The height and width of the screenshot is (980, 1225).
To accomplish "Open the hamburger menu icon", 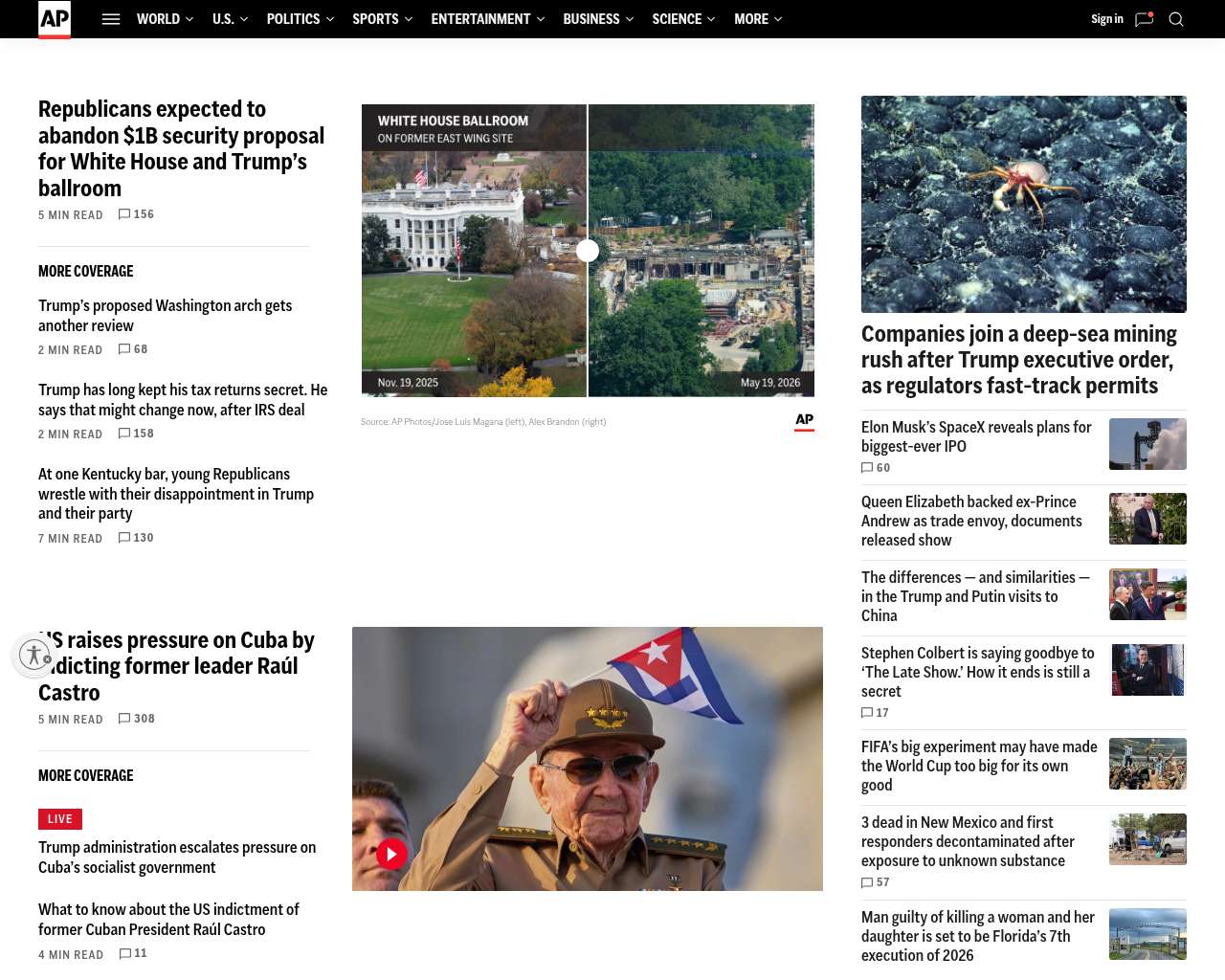I will 111,19.
